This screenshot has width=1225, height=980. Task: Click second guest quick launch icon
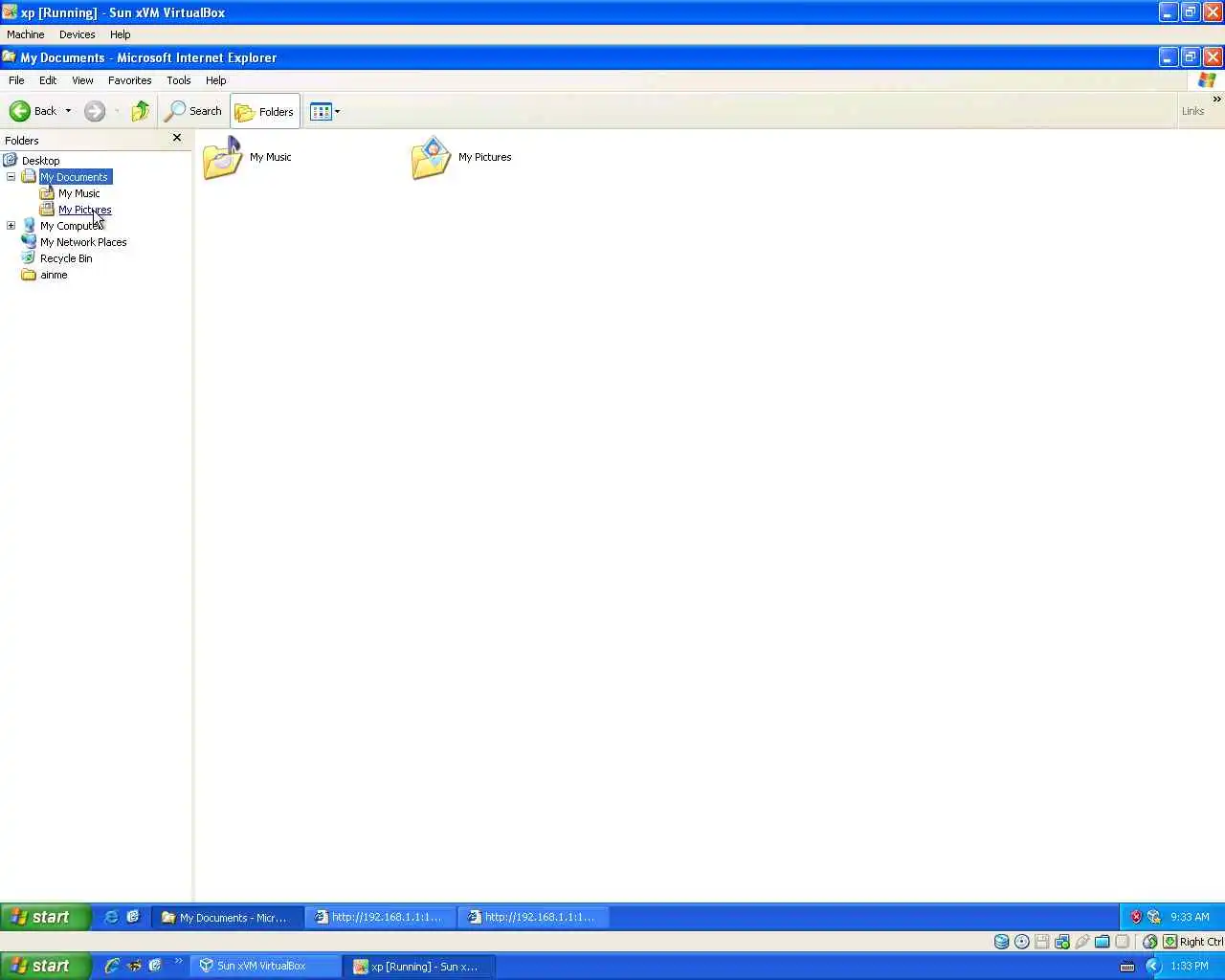(x=133, y=917)
